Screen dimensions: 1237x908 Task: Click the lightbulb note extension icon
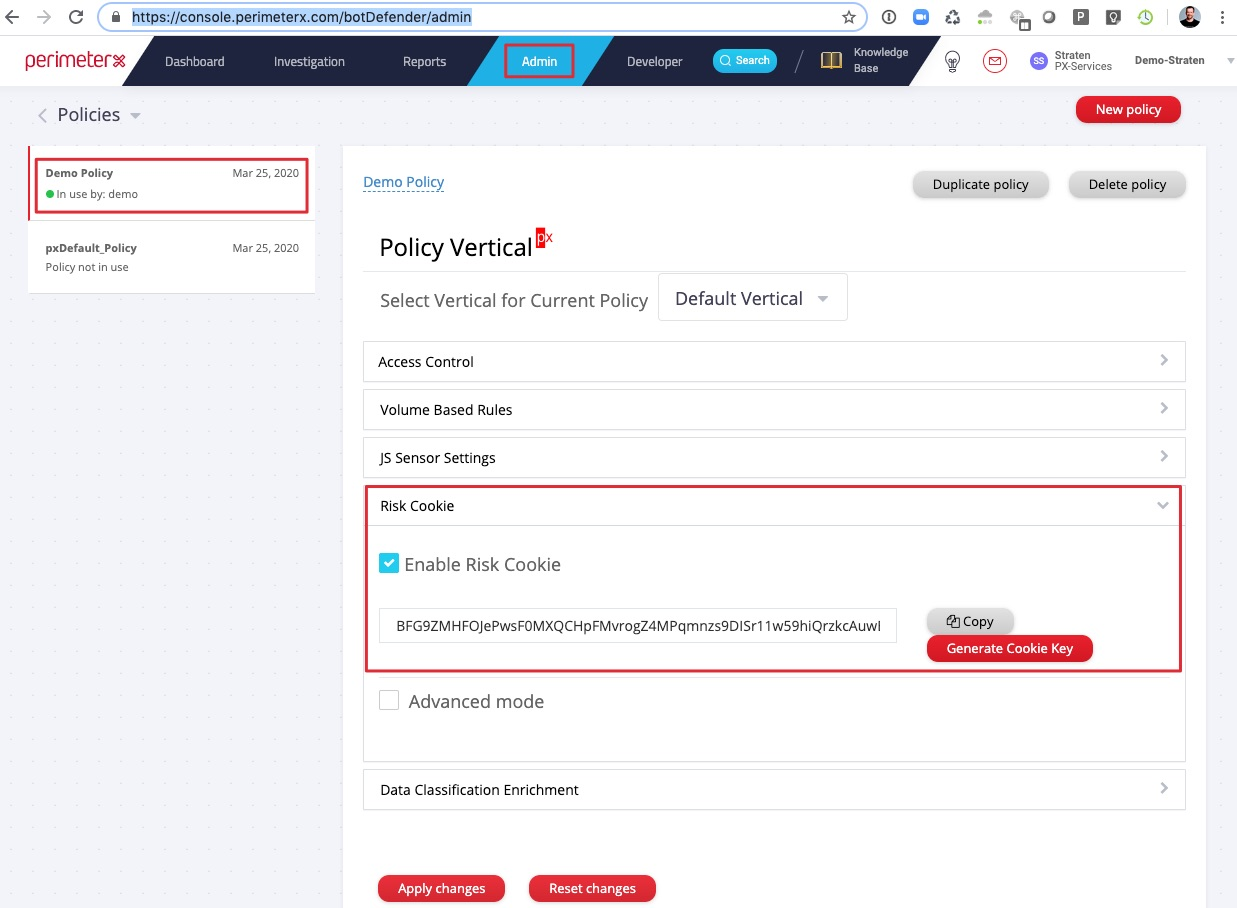click(x=1113, y=17)
